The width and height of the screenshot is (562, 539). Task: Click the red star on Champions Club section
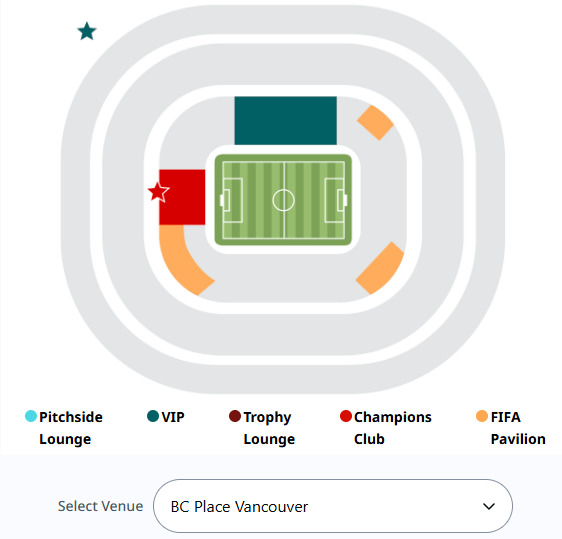pos(158,192)
